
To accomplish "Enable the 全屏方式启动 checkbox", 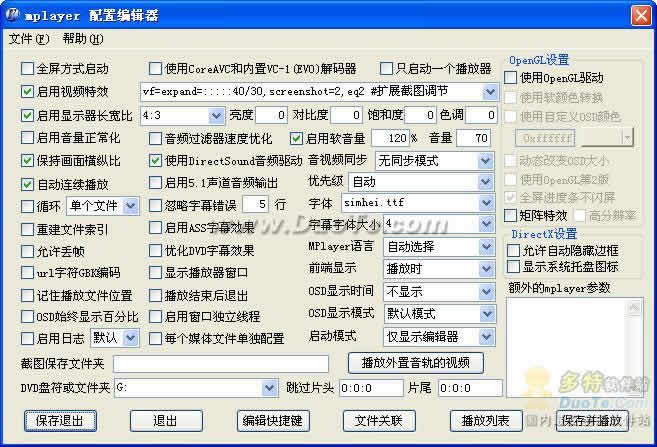I will coord(28,69).
